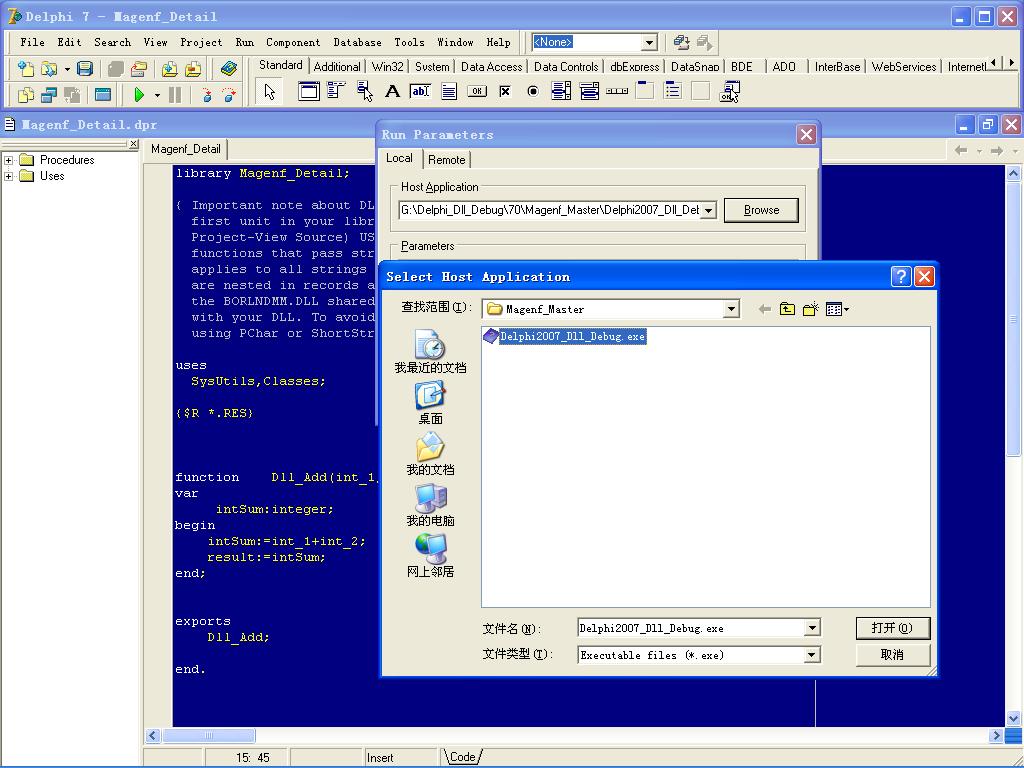Click the create new folder icon
This screenshot has height=768, width=1024.
click(x=810, y=309)
